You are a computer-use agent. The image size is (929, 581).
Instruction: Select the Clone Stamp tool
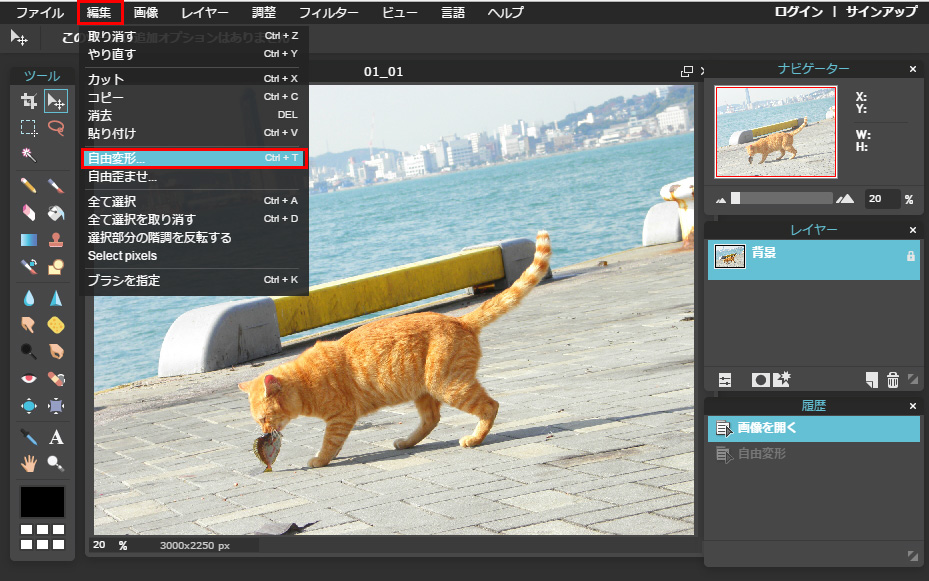click(x=56, y=240)
